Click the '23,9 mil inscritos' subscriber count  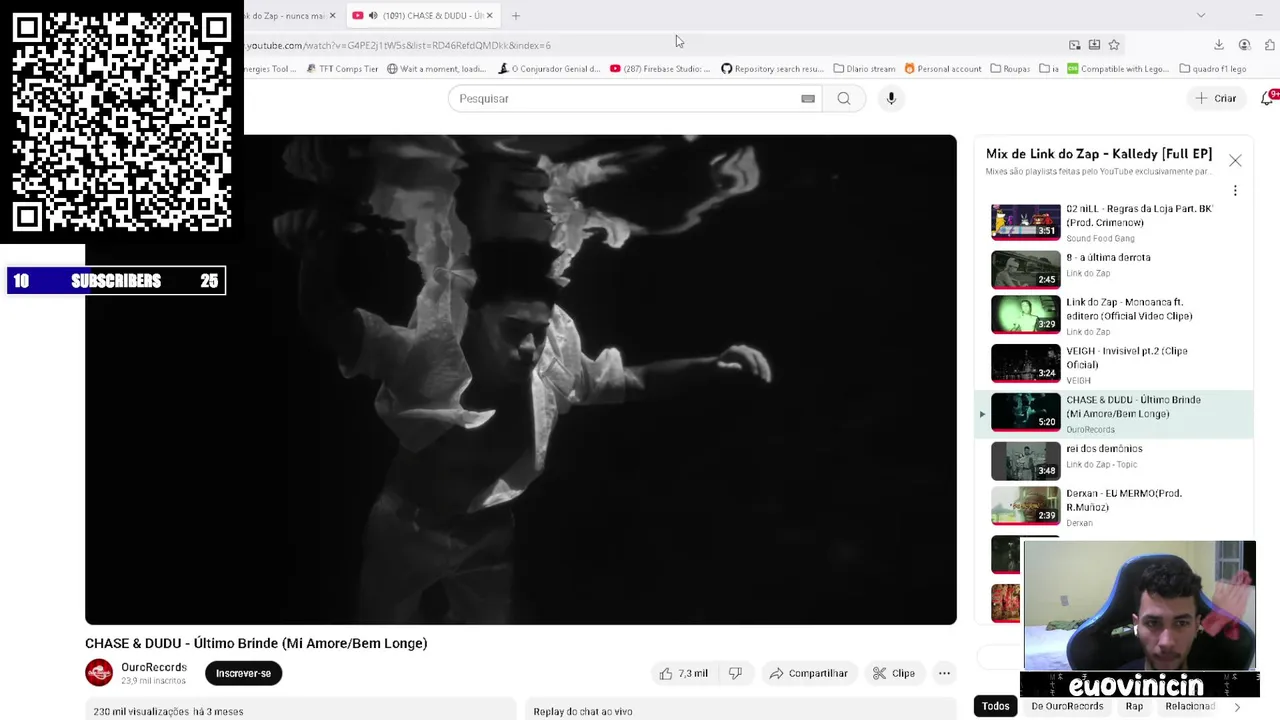[x=153, y=681]
